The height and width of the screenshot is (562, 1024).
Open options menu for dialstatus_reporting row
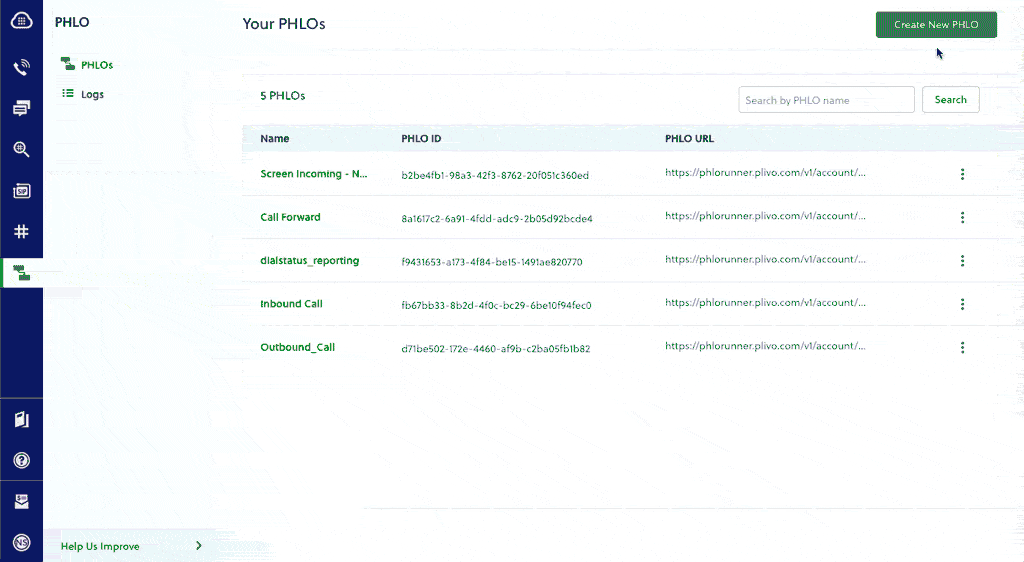[x=962, y=260]
